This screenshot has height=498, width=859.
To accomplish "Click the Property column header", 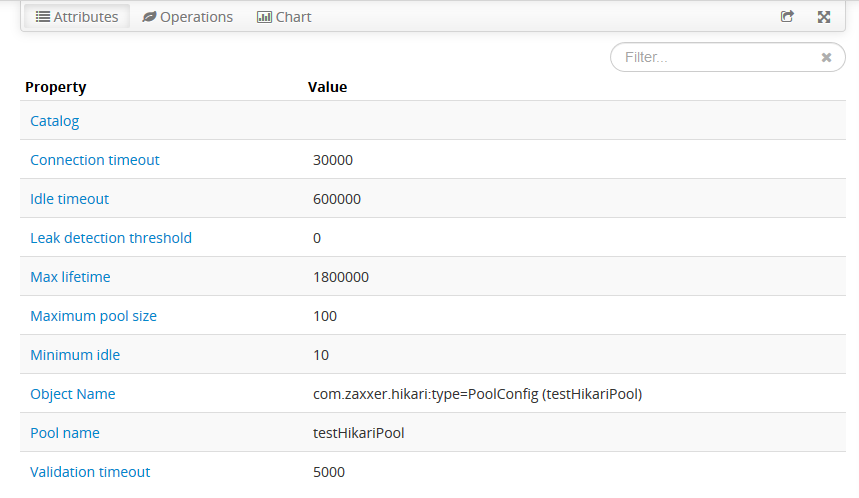I will point(56,87).
